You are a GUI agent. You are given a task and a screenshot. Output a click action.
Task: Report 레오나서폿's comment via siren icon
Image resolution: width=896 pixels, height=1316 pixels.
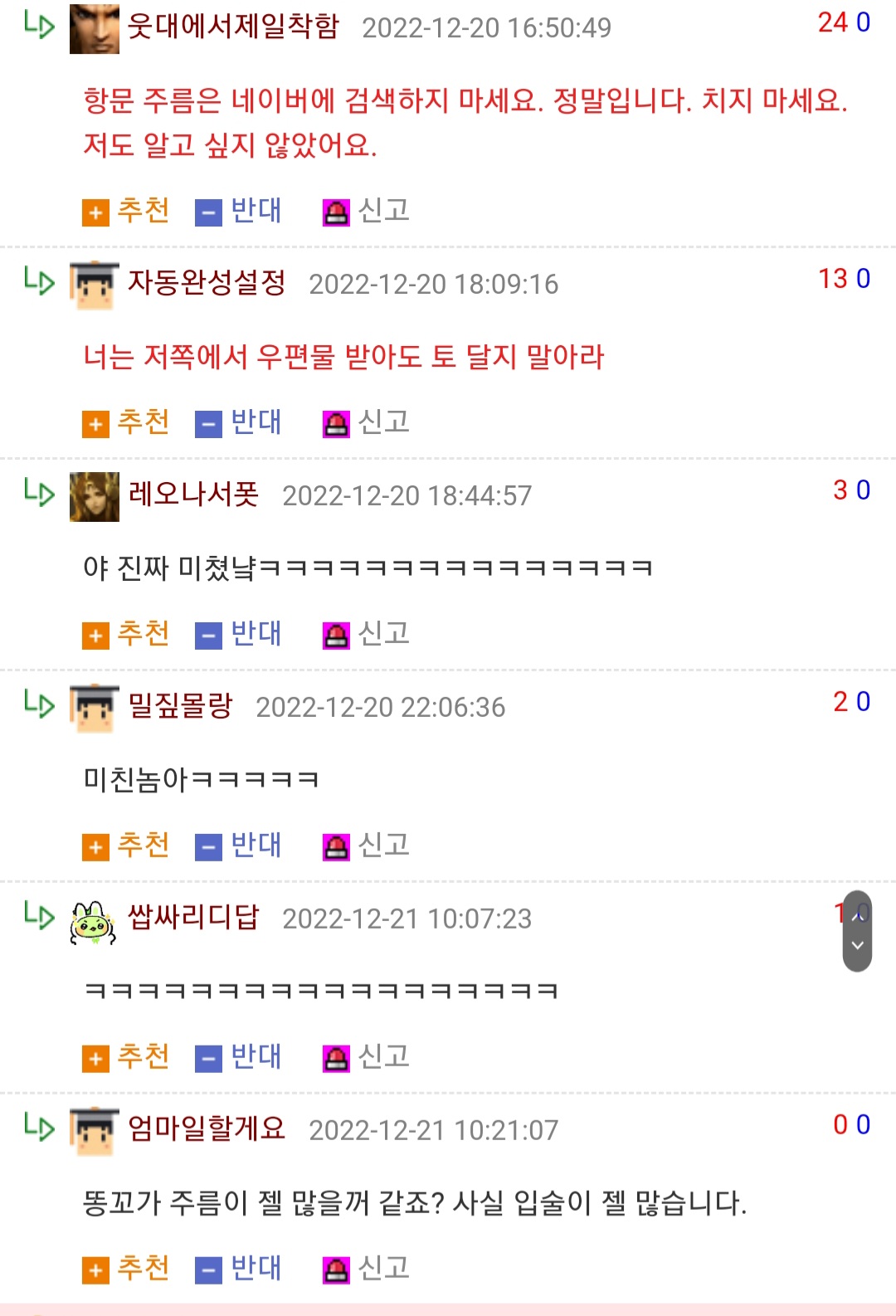(336, 636)
